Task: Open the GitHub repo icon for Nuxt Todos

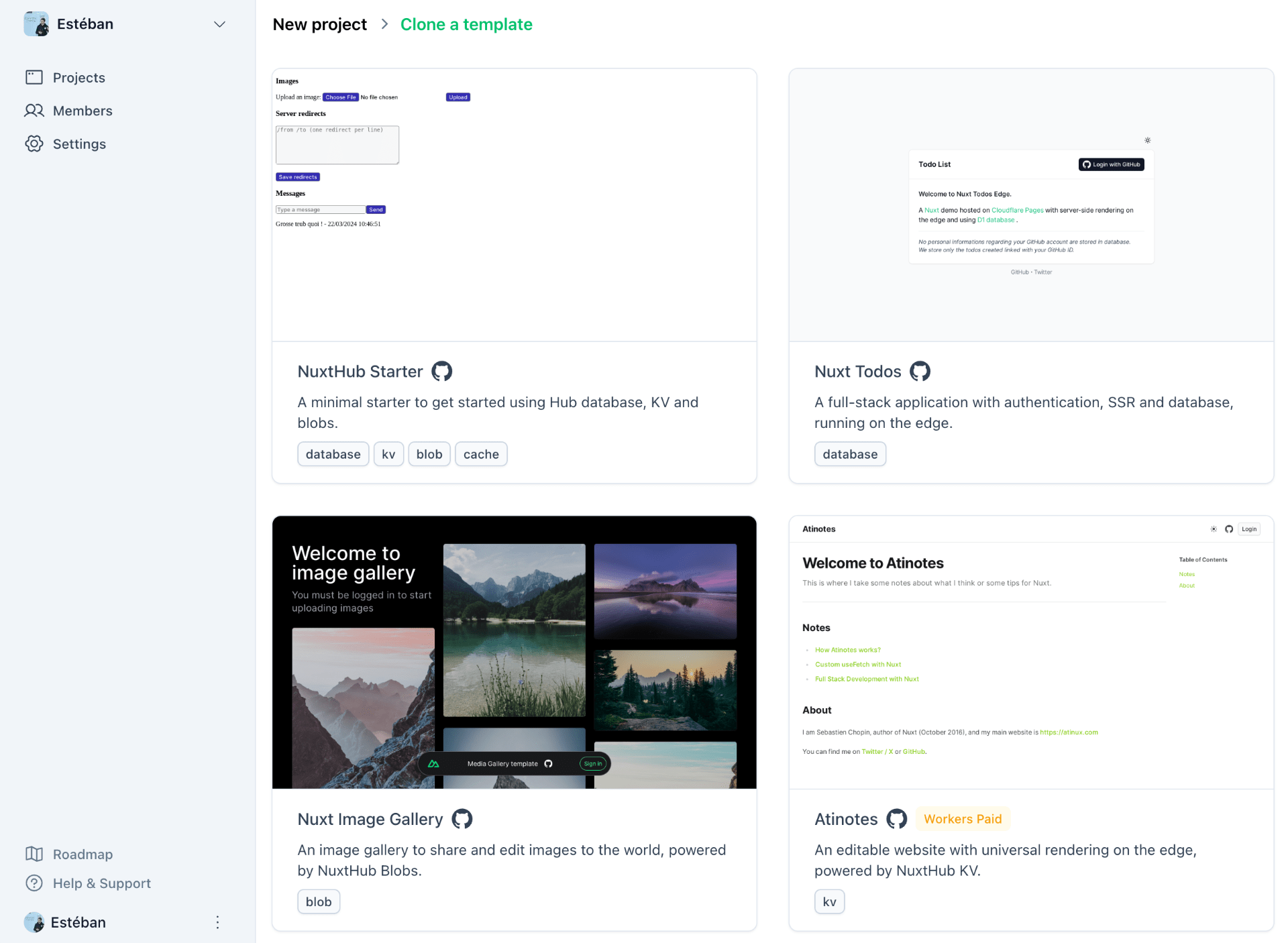Action: (920, 371)
